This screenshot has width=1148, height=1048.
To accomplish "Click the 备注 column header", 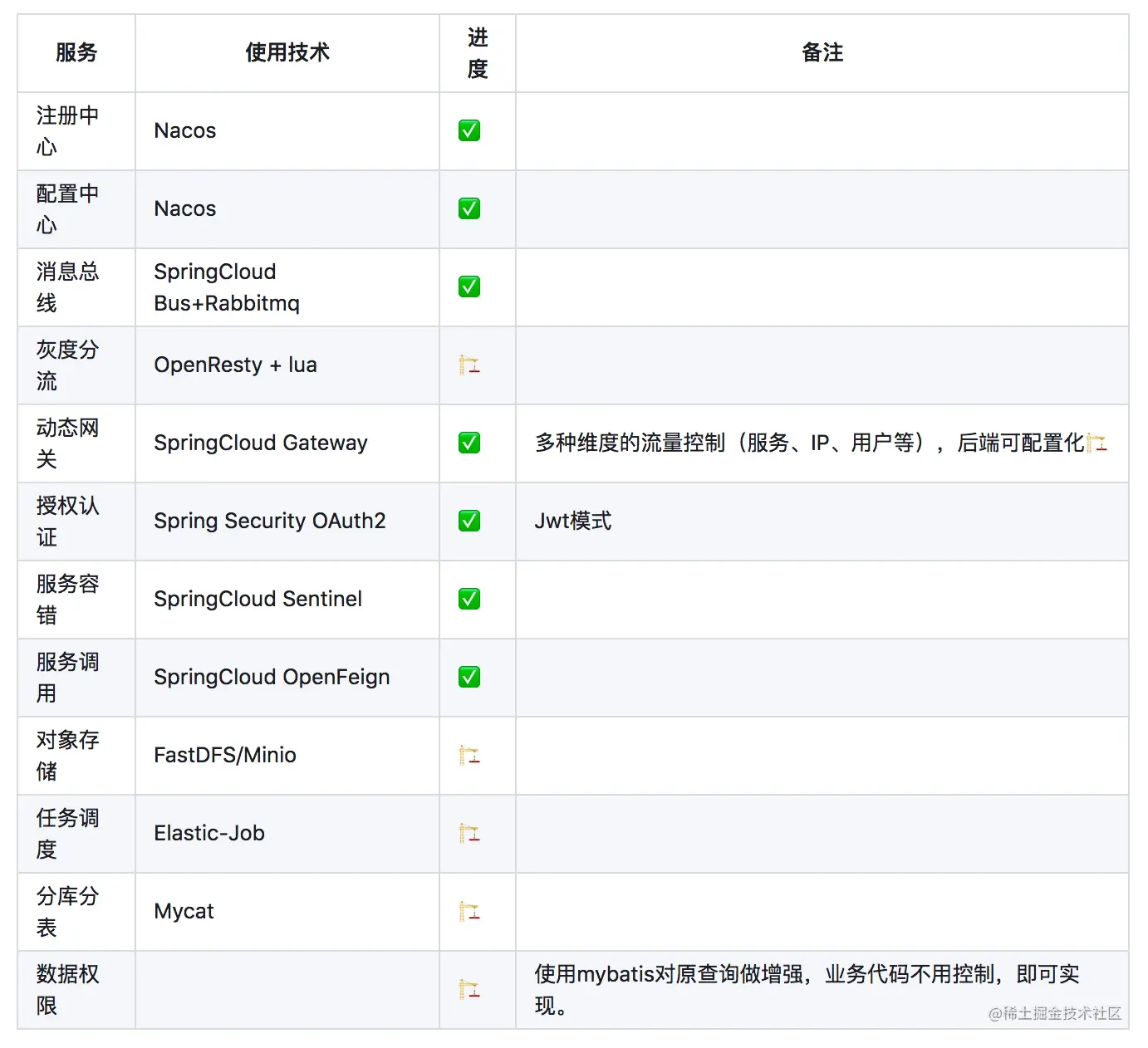I will 822,52.
